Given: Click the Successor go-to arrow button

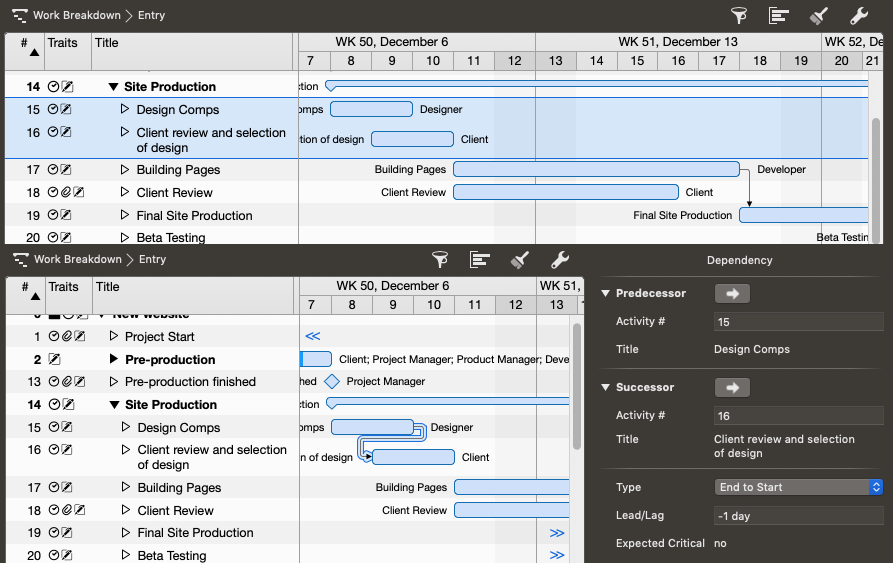Looking at the screenshot, I should (x=731, y=388).
